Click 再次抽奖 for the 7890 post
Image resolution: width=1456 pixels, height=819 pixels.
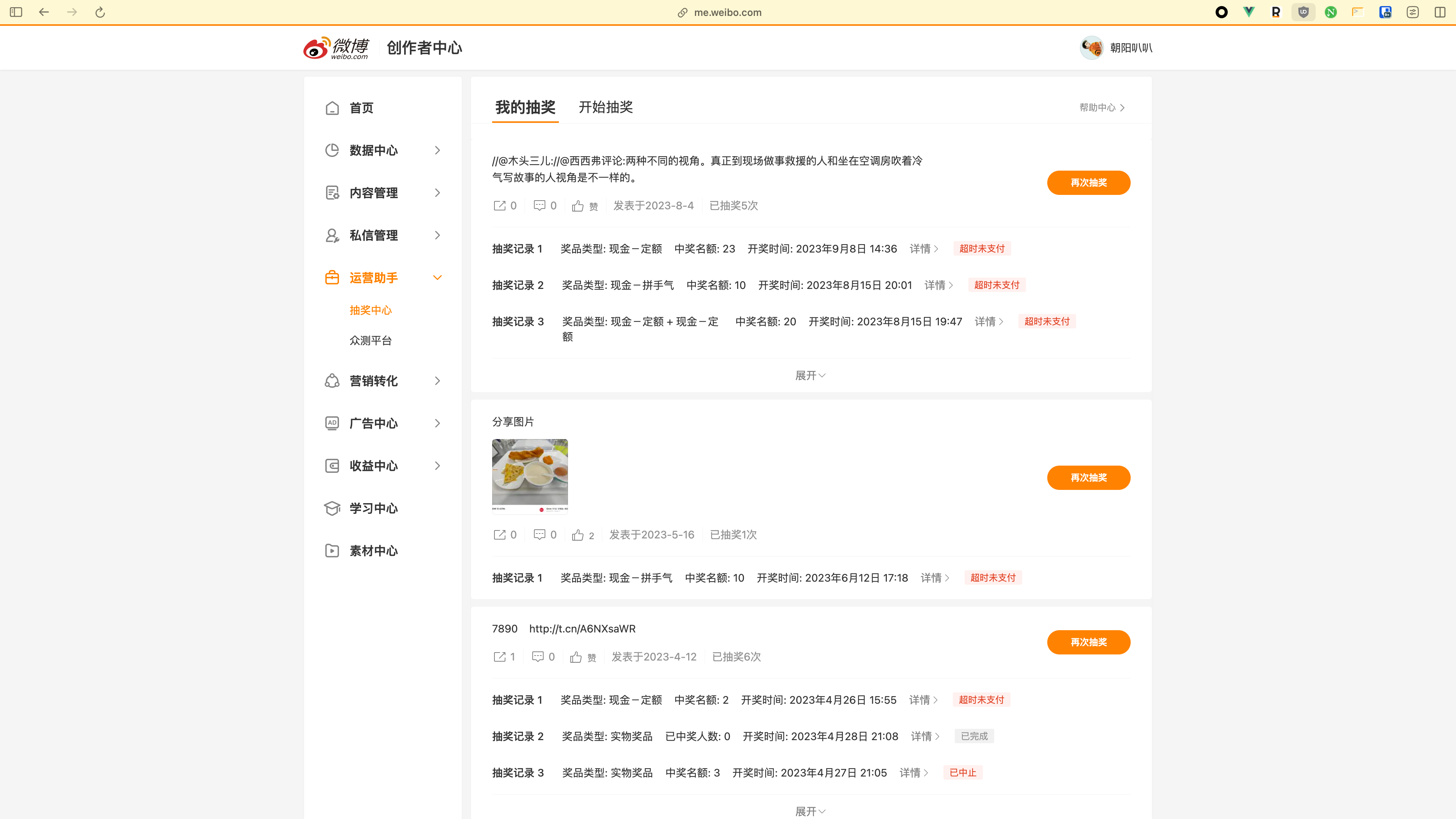pos(1088,642)
